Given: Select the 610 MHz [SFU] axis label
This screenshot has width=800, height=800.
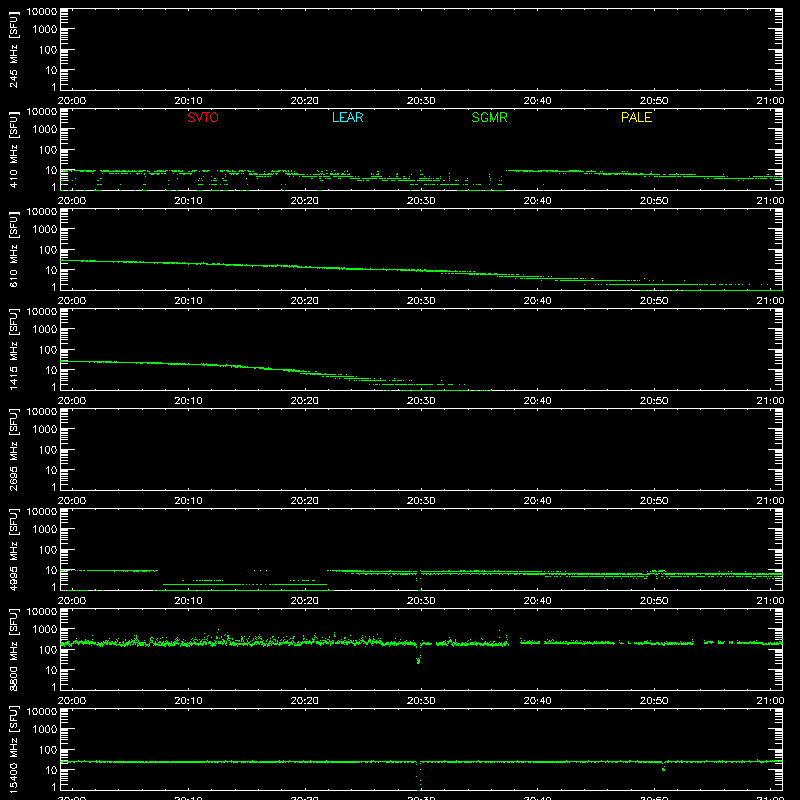Looking at the screenshot, I should [x=13, y=249].
